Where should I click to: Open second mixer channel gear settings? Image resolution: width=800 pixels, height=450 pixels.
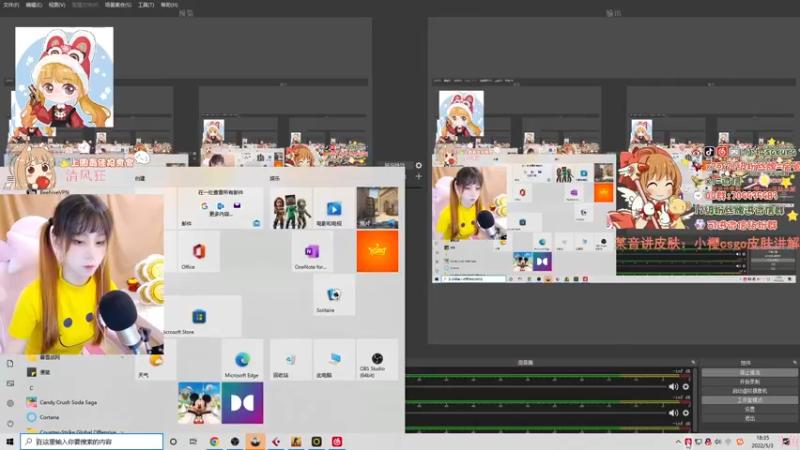point(686,413)
